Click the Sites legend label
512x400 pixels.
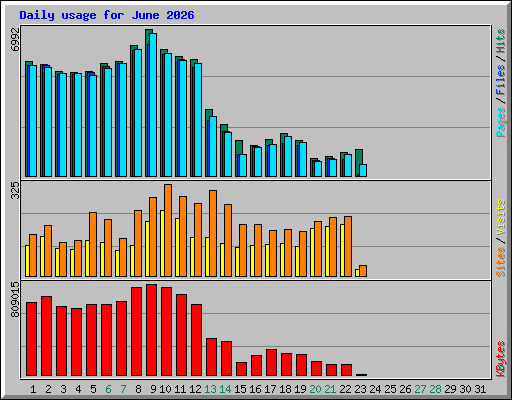[501, 262]
